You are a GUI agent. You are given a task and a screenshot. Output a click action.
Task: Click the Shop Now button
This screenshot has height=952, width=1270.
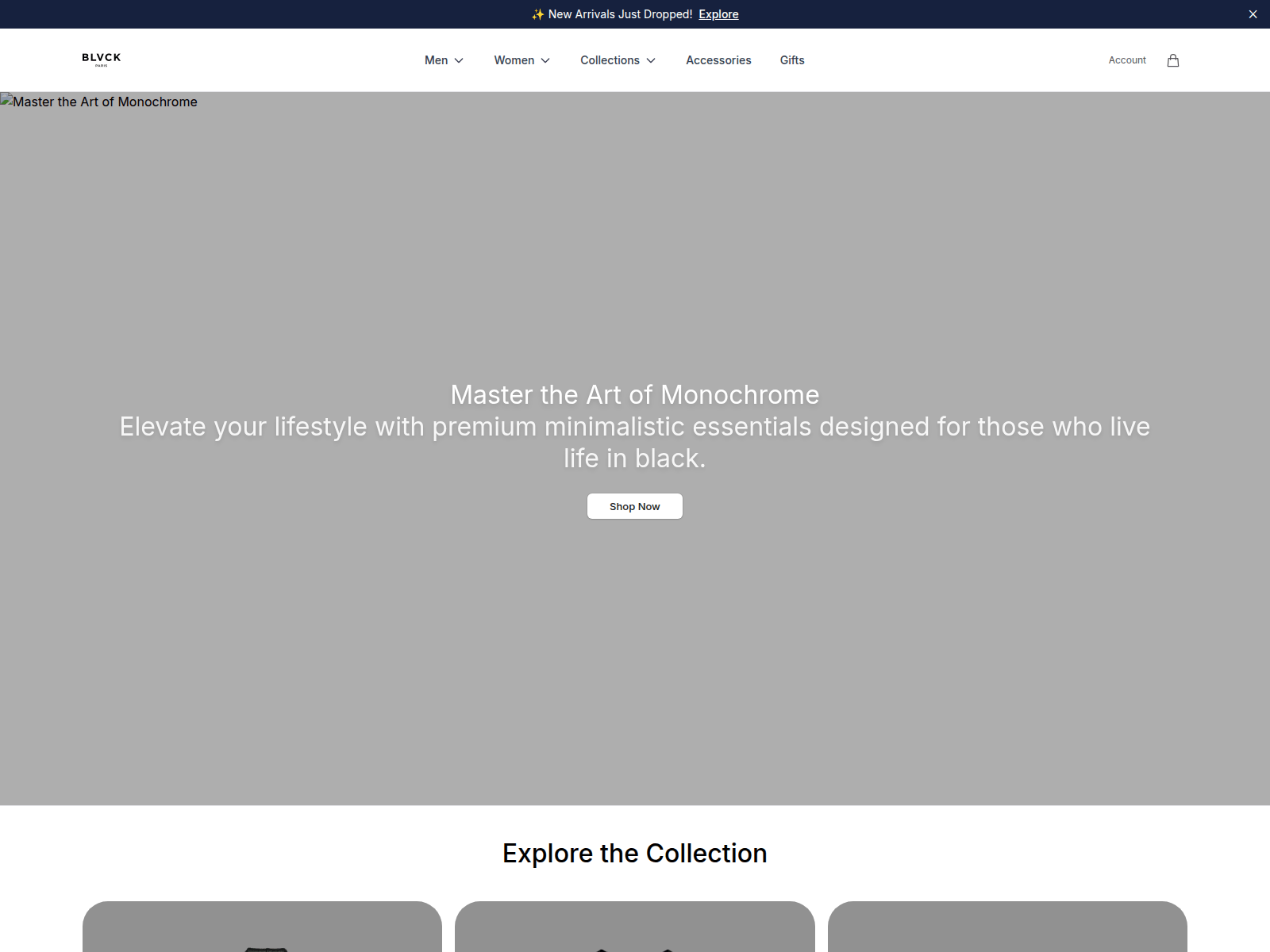[635, 506]
